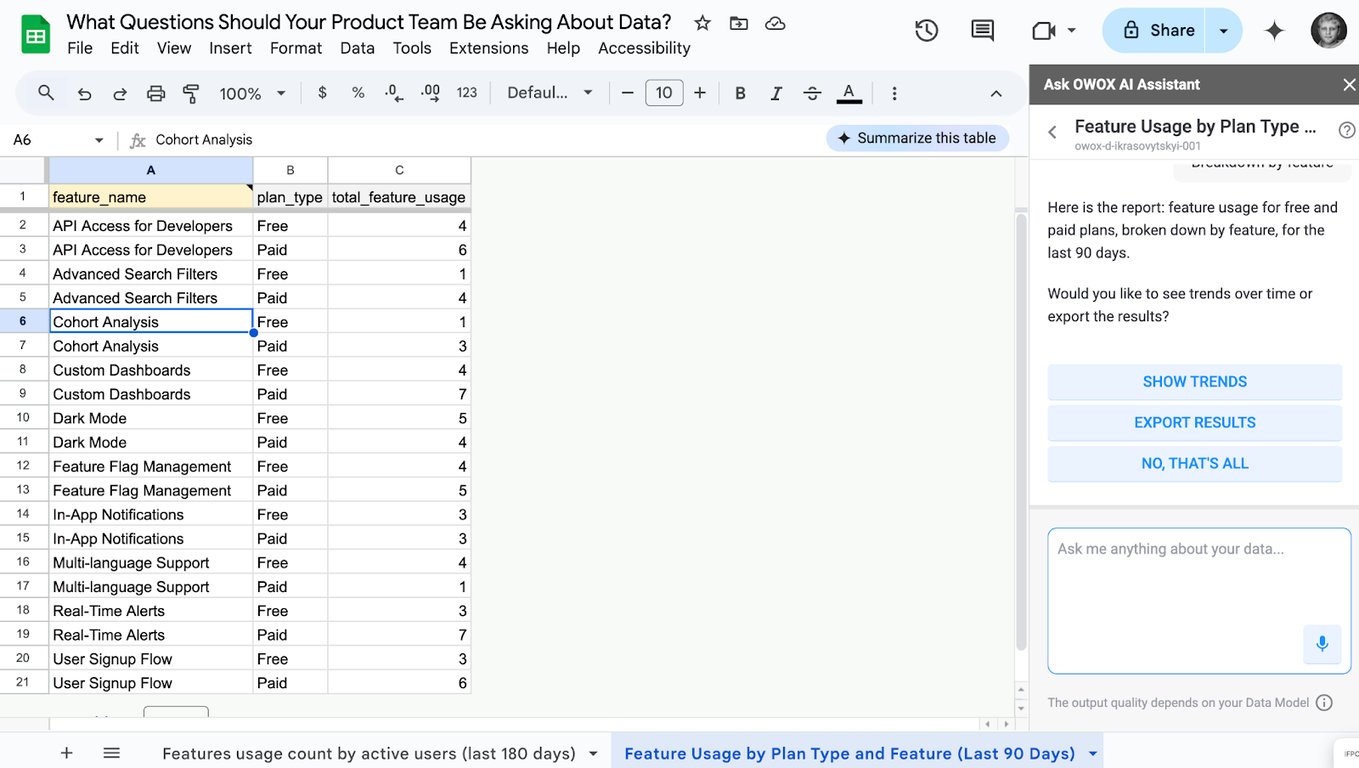Format as currency
Viewport: 1359px width, 768px height.
coord(322,93)
